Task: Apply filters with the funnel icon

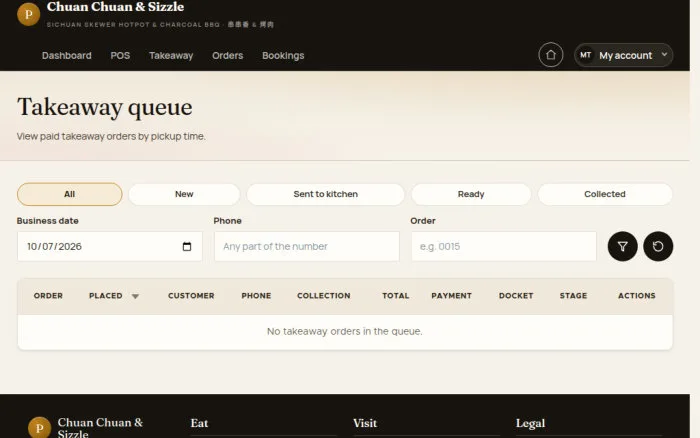Action: click(622, 246)
